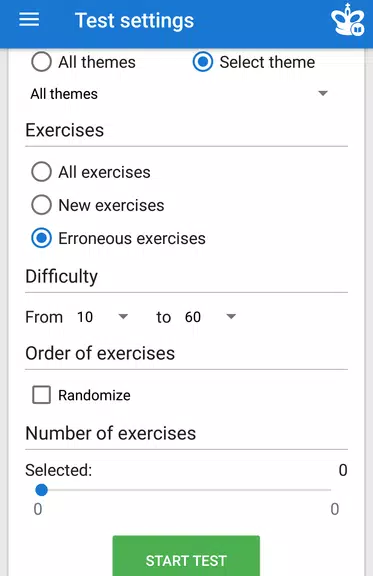The image size is (373, 576).
Task: Expand the All themes dropdown arrow
Action: click(323, 93)
